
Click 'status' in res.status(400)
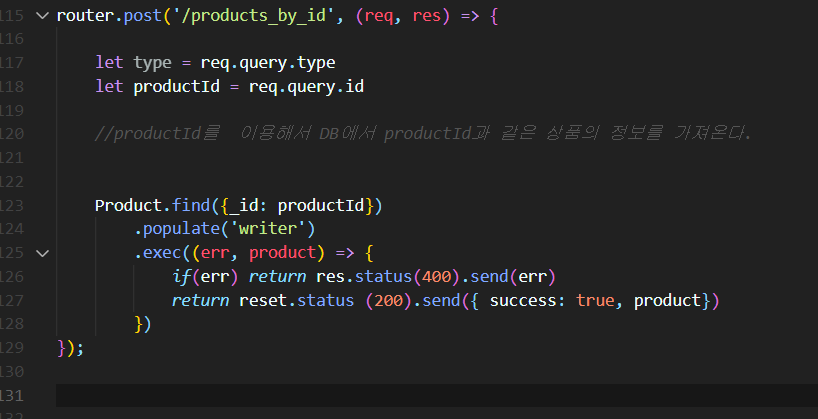pos(383,277)
